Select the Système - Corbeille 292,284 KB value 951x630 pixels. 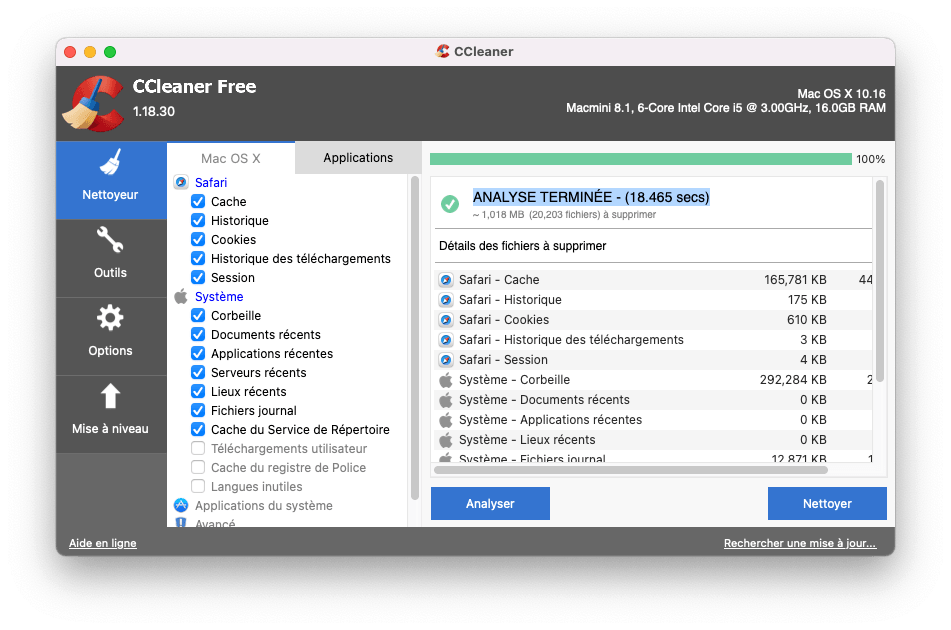pyautogui.click(x=793, y=380)
